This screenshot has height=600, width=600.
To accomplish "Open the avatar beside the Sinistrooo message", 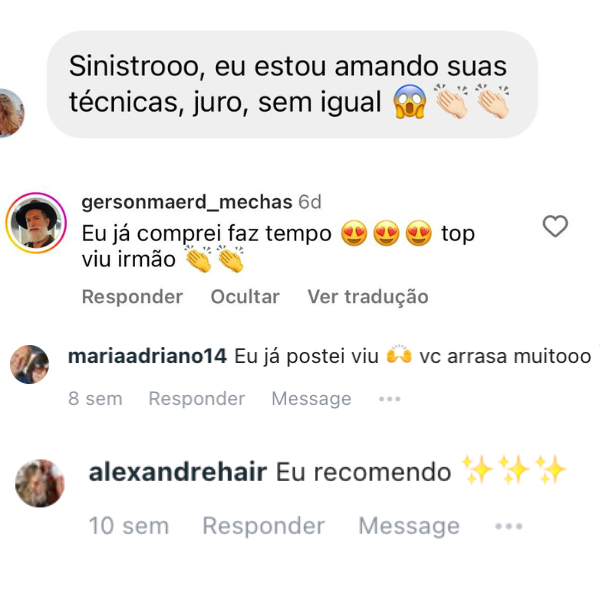I will click(x=11, y=113).
